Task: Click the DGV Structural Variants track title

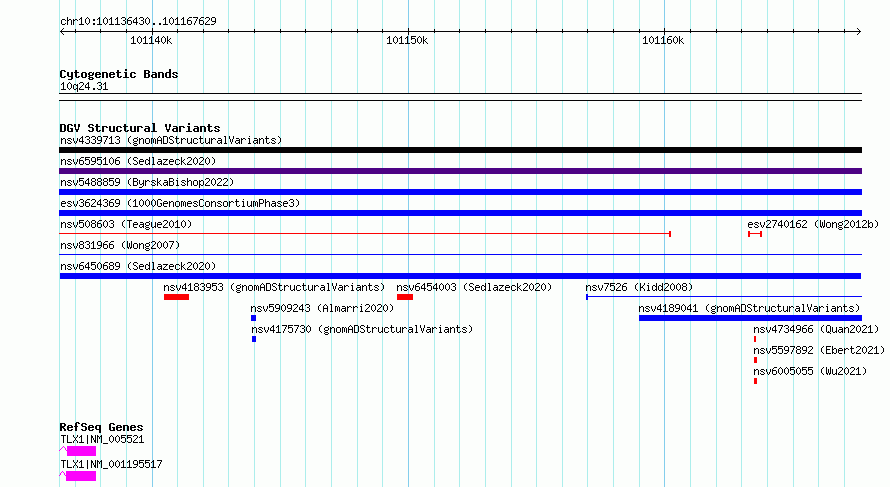Action: [x=140, y=128]
